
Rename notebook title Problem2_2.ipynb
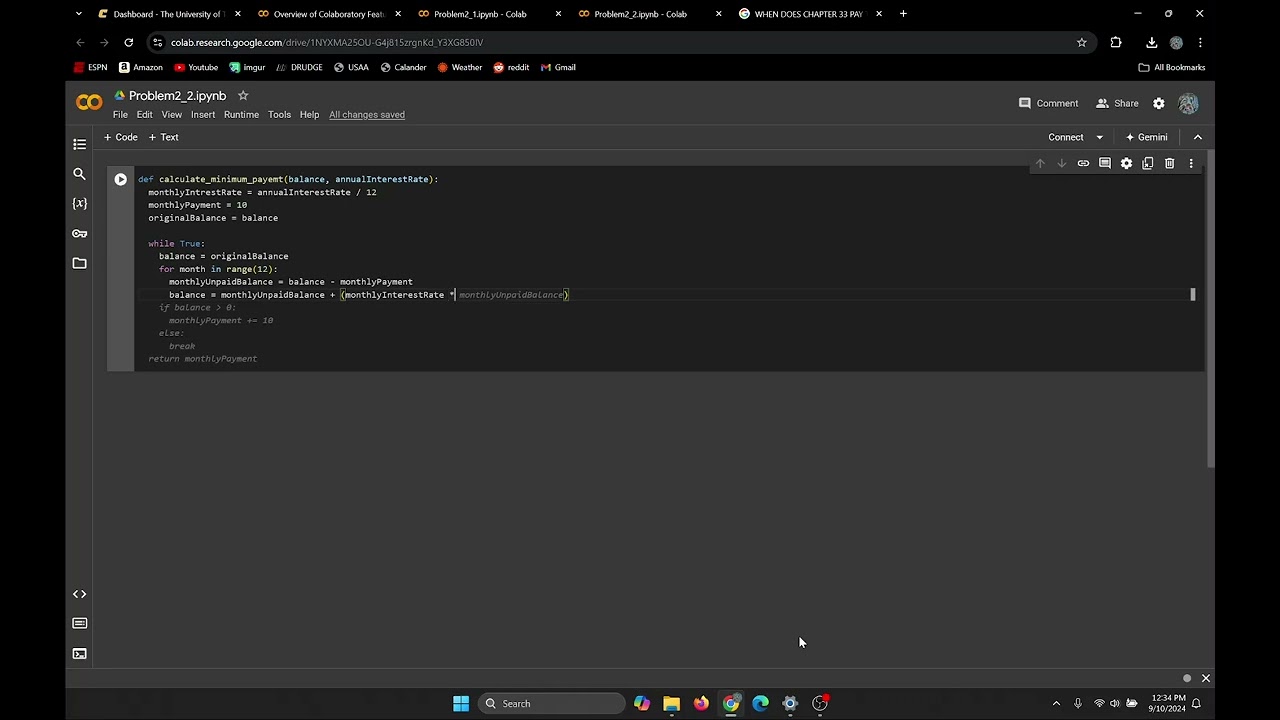coord(178,96)
